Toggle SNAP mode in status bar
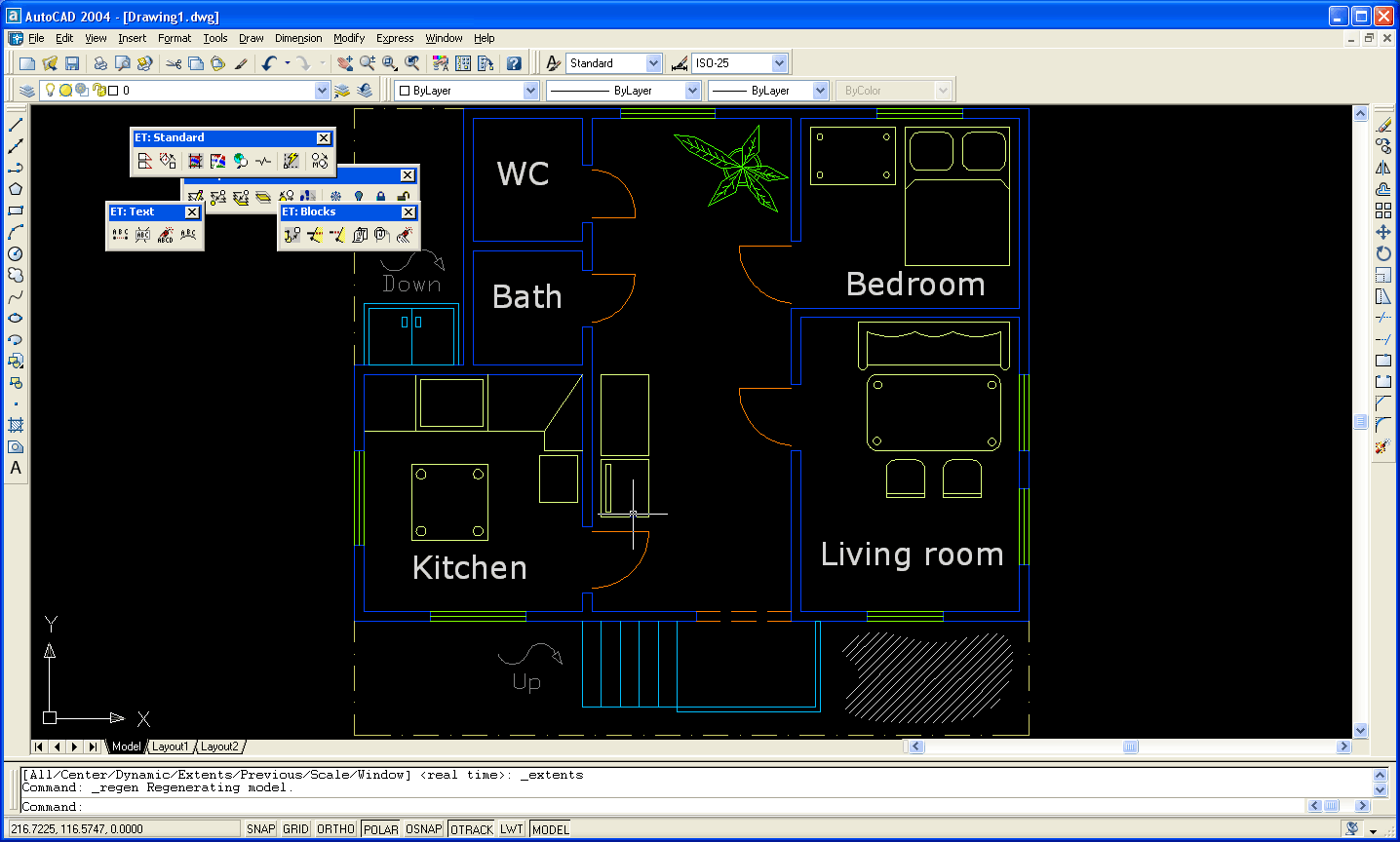The image size is (1400, 842). [260, 829]
